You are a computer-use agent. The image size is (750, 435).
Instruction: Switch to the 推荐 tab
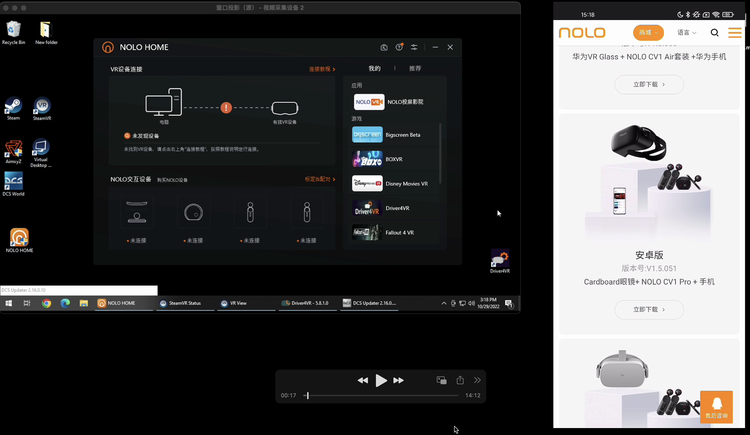pyautogui.click(x=415, y=69)
